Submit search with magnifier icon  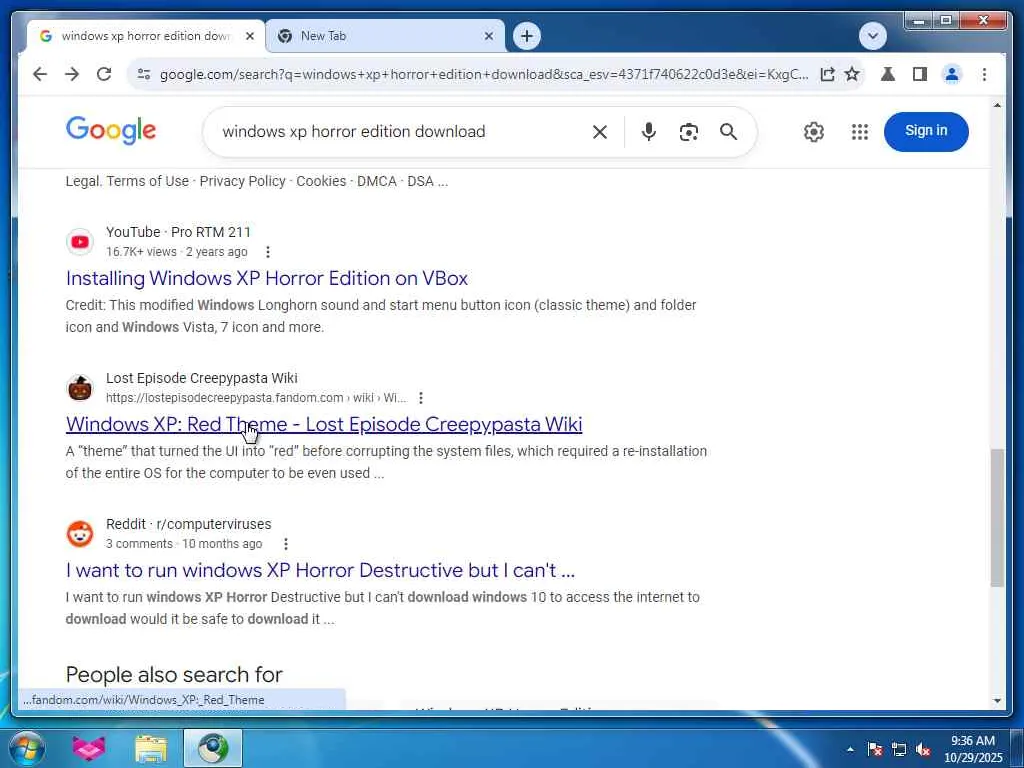tap(728, 132)
